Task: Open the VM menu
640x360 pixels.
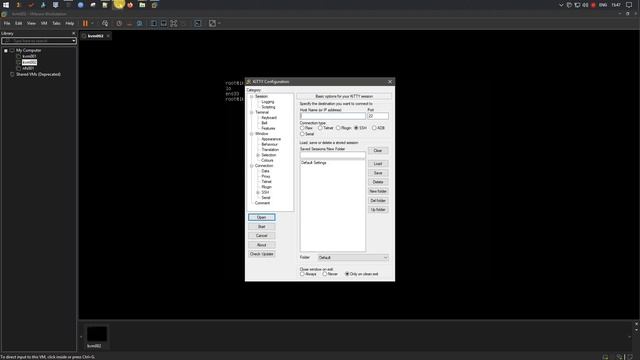Action: click(x=44, y=24)
